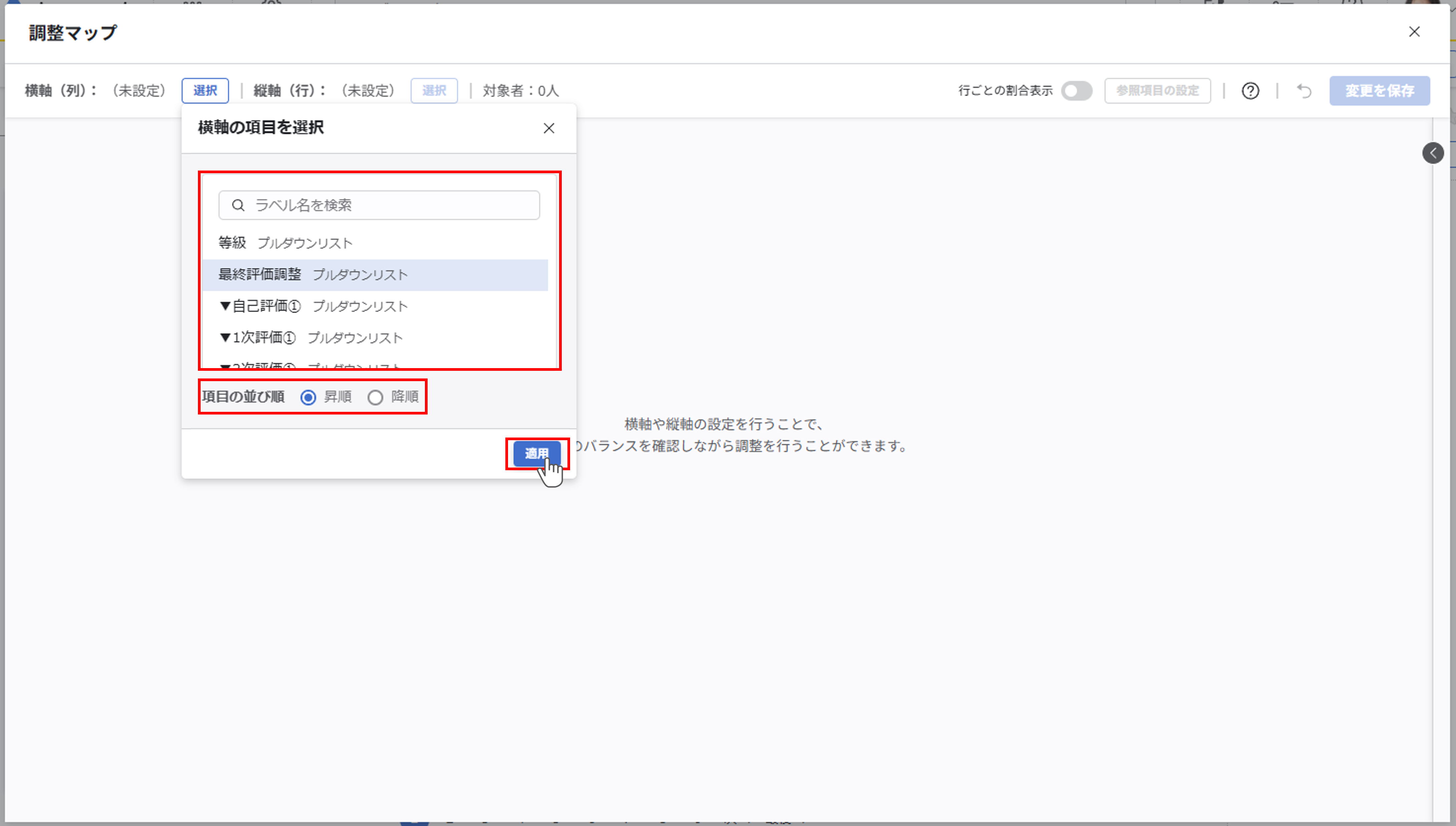Choose 最終評価調整 プルダウンリスト item
The width and height of the screenshot is (1456, 826).
click(x=313, y=275)
